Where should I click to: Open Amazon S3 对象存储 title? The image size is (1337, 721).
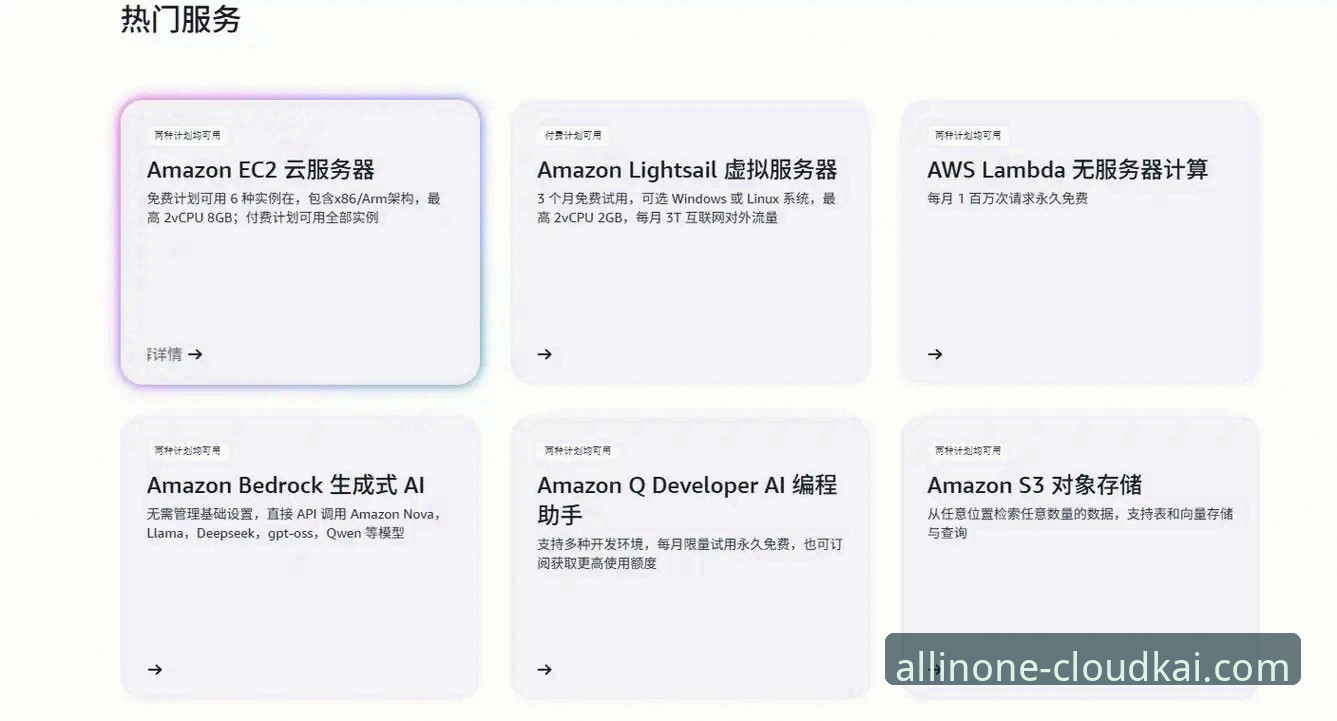(x=1035, y=486)
